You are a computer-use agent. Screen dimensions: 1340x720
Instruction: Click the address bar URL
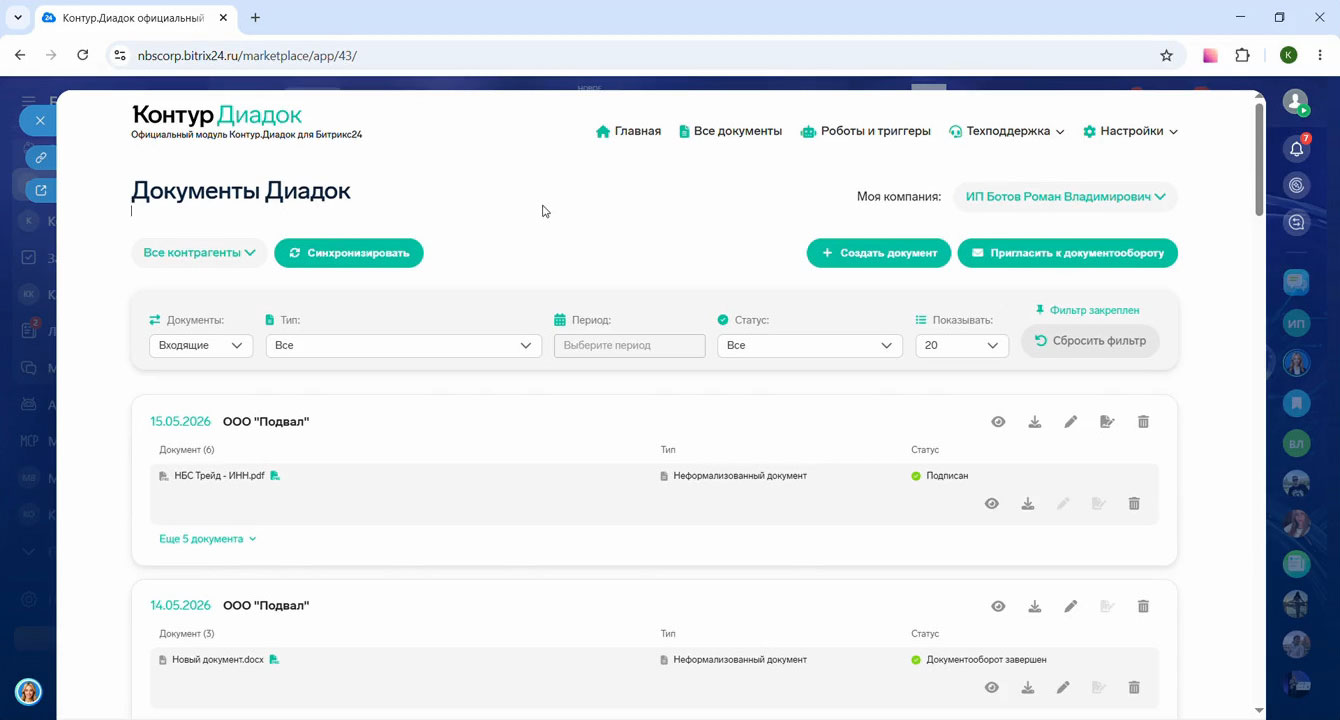click(247, 56)
